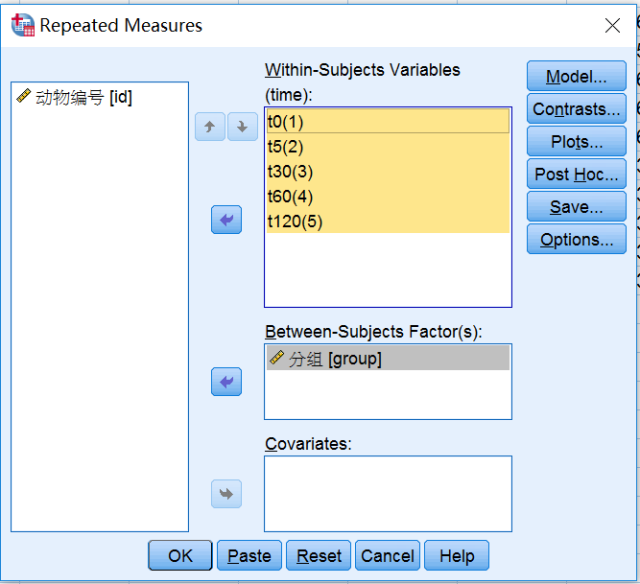Click the Repeated Measures dialog title icon
640x584 pixels.
[23, 25]
